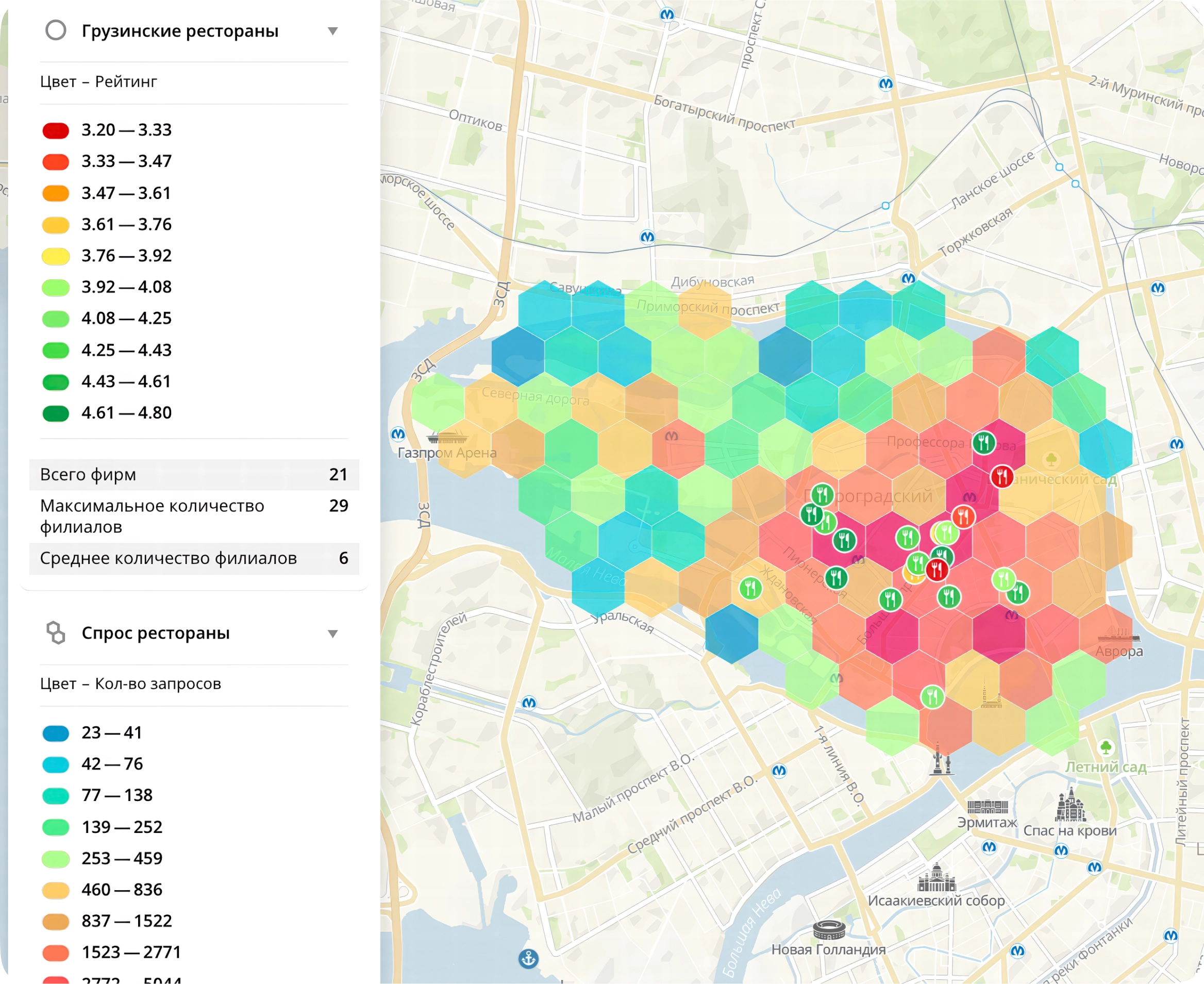Click the anchor port icon at map bottom
Screen dimensions: 1204x984
pyautogui.click(x=528, y=959)
